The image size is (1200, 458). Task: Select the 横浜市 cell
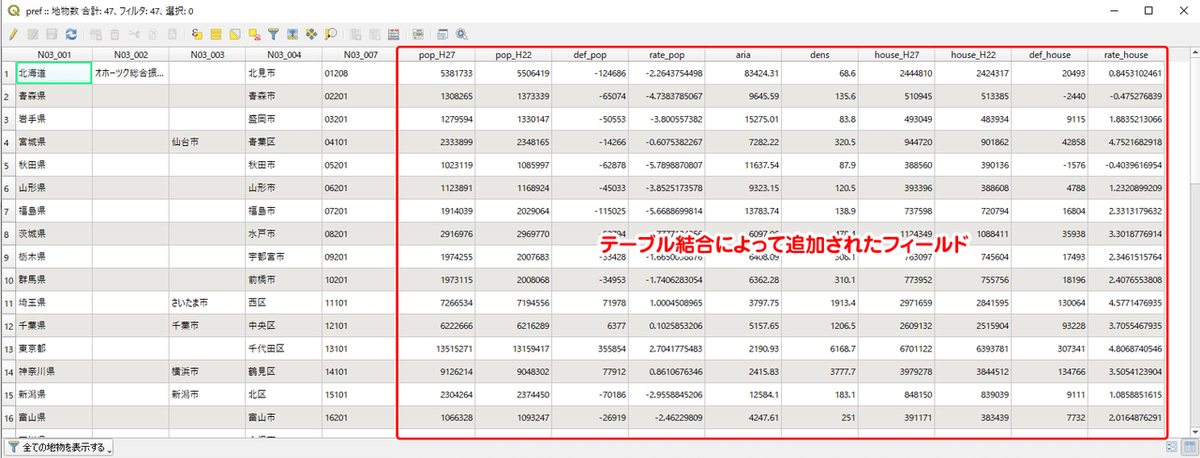pyautogui.click(x=206, y=369)
